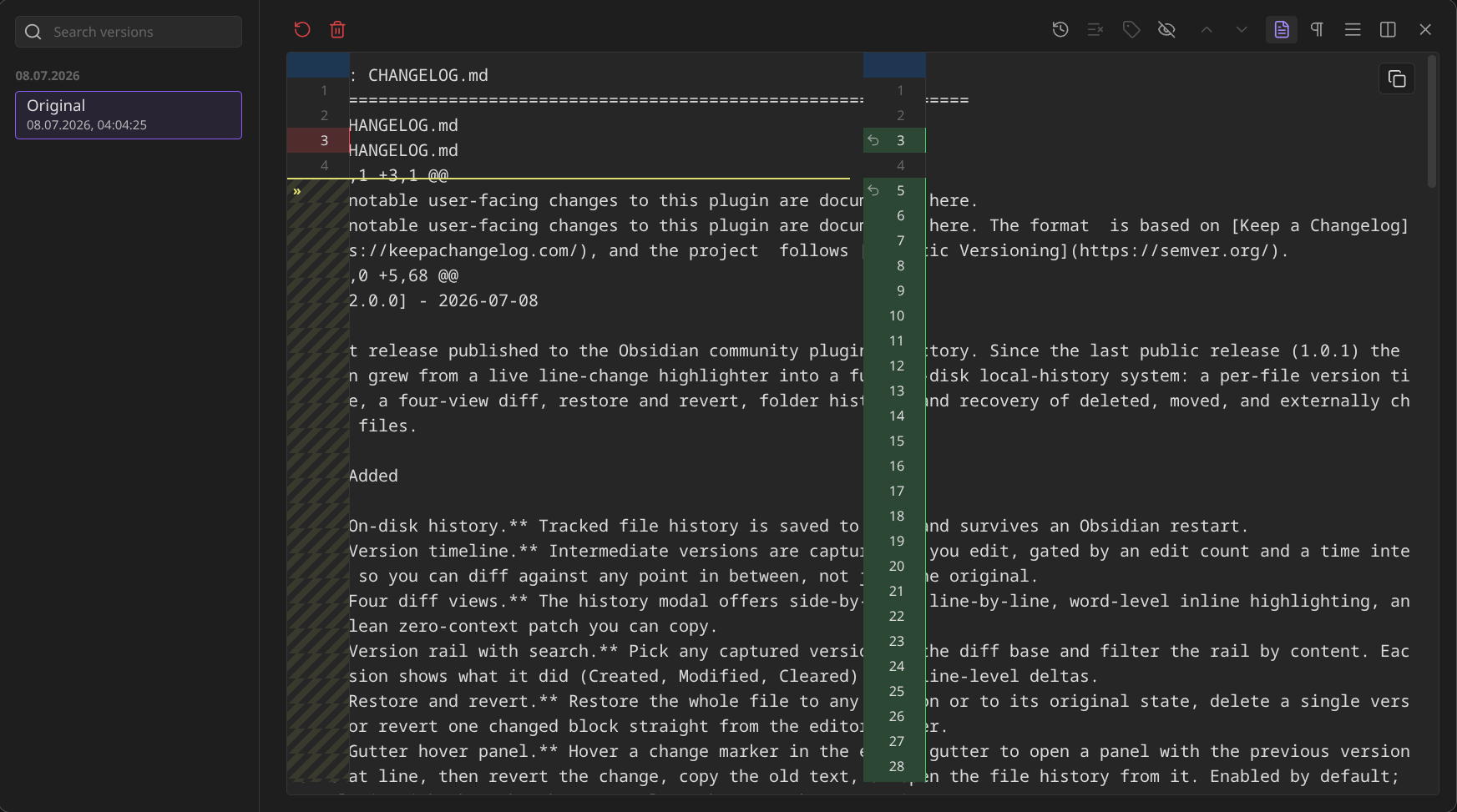Toggle the crossed-out eye visibility icon
Screen dimensions: 1457x812
coord(1166,30)
